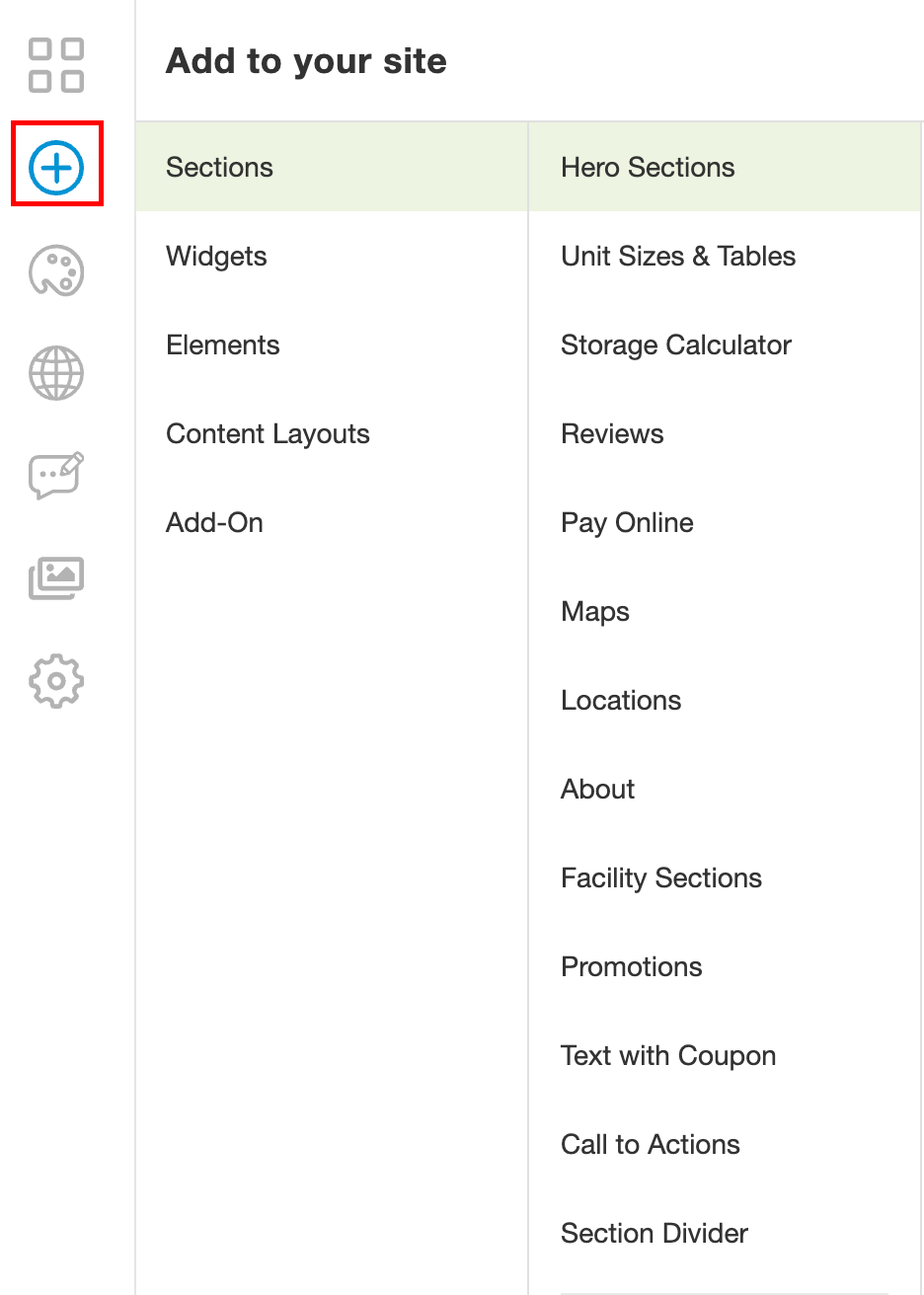The image size is (924, 1295).
Task: Choose Call to Actions section
Action: [651, 1145]
